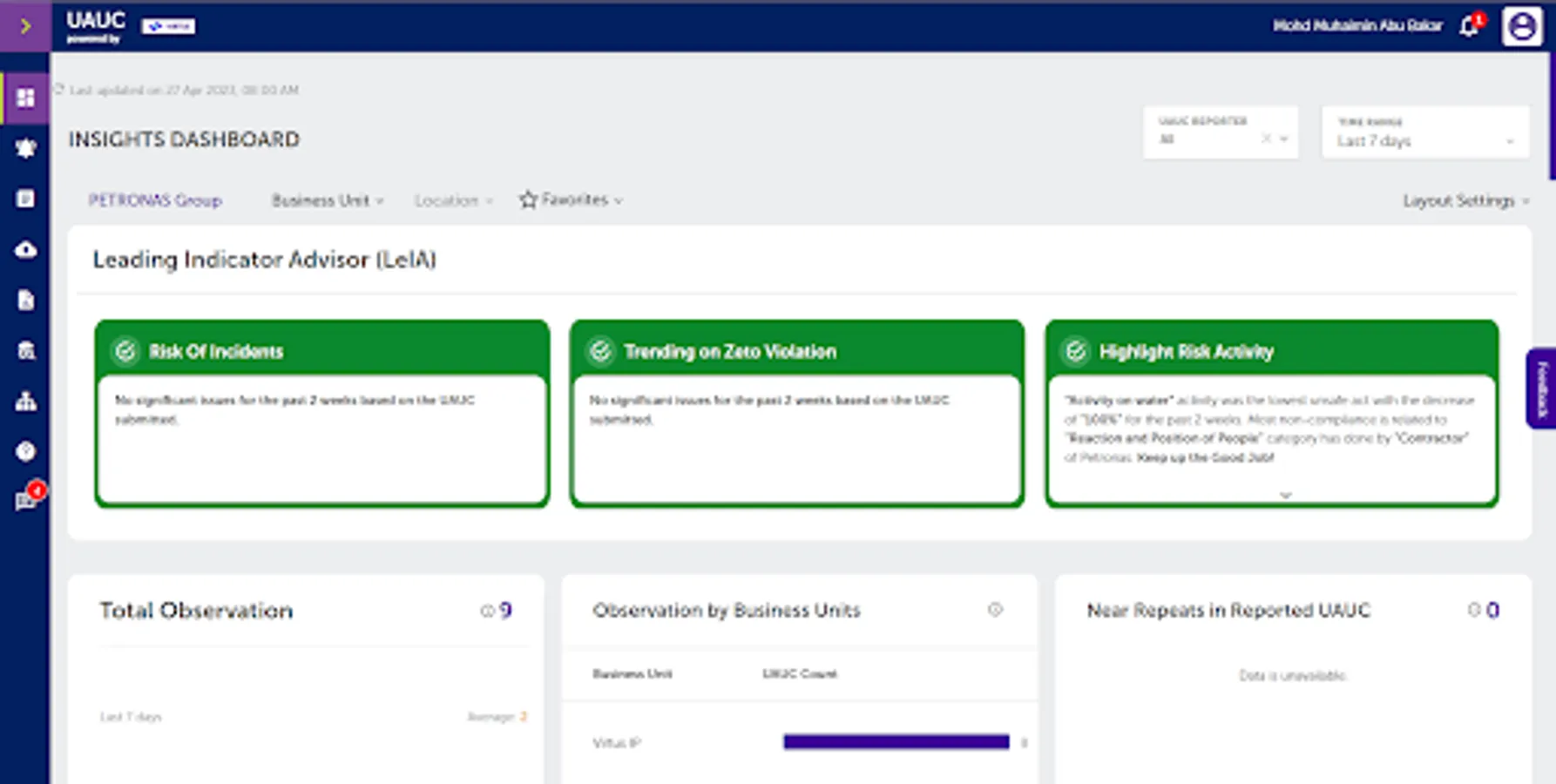1556x784 pixels.
Task: Click the Last 7 days label in Total Observation
Action: [131, 717]
